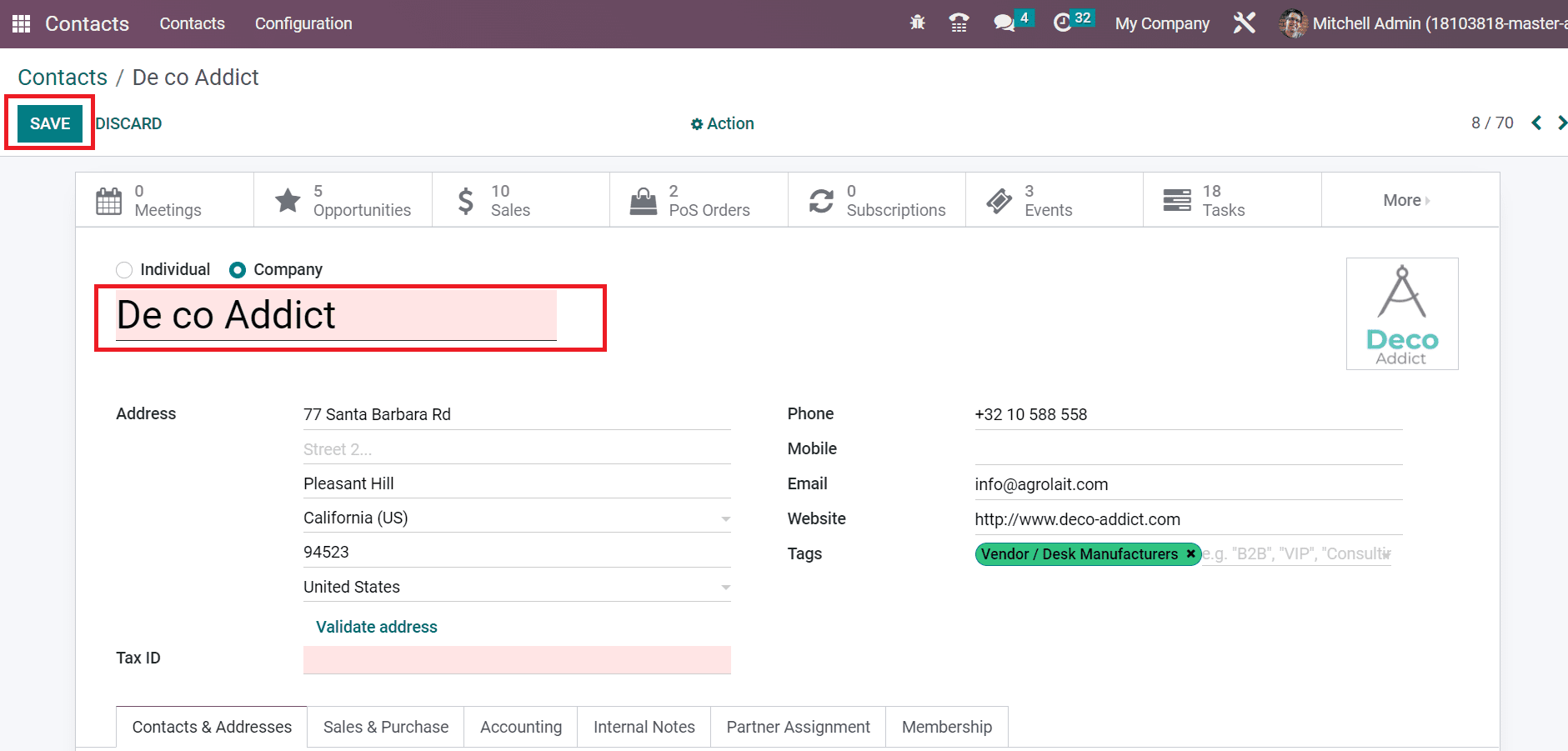This screenshot has width=1568, height=751.
Task: Switch to Internal Notes tab
Action: click(x=644, y=727)
